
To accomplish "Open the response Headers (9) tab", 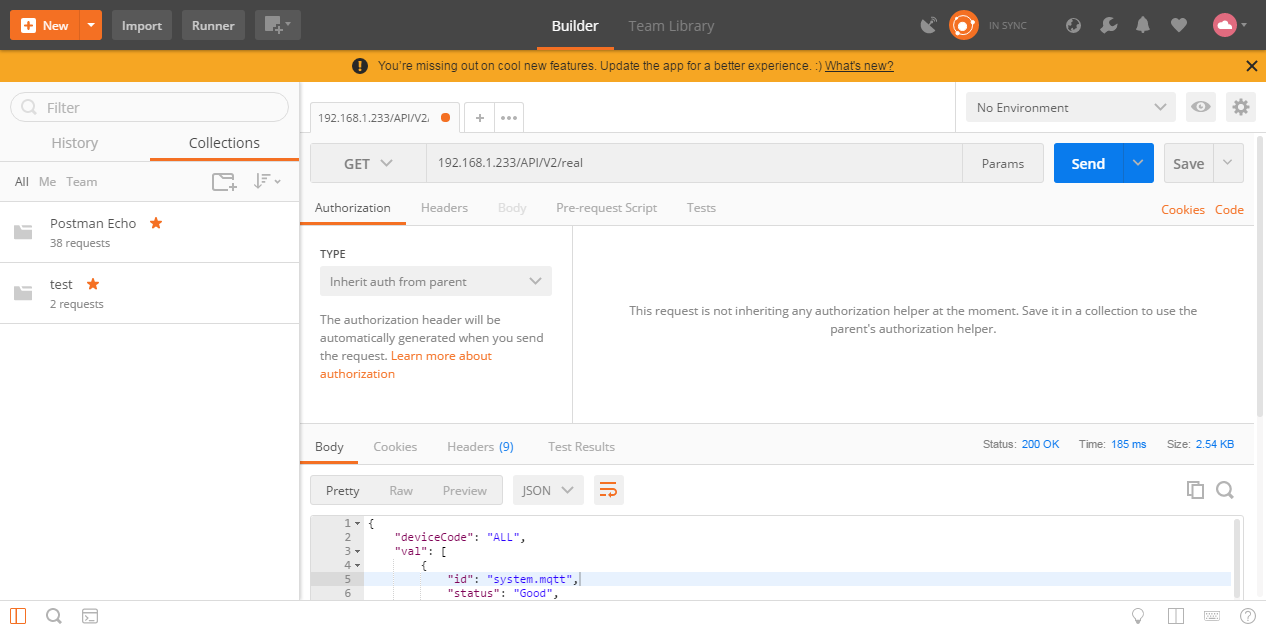I will (x=480, y=447).
